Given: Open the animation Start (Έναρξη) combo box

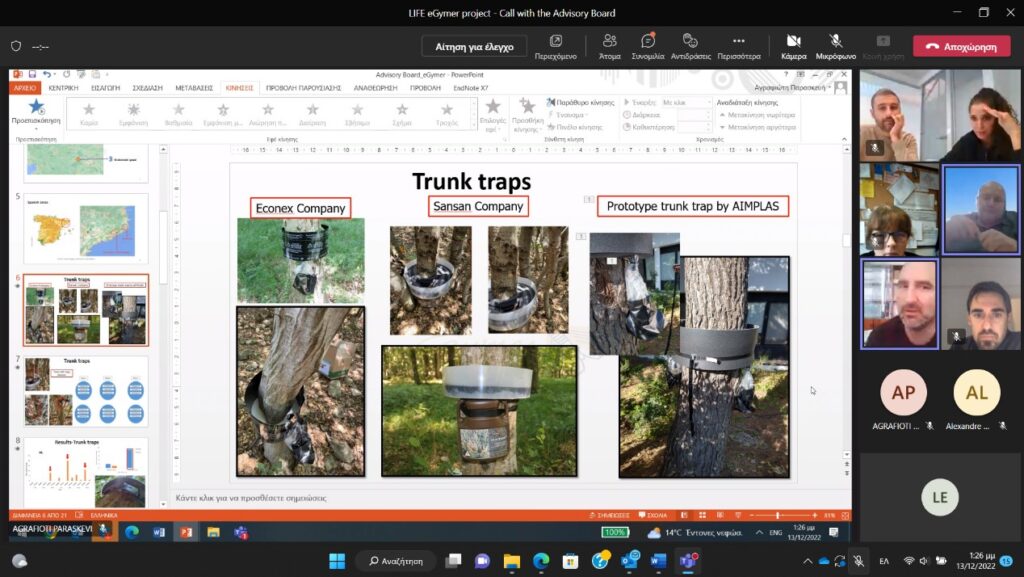Looking at the screenshot, I should [686, 102].
